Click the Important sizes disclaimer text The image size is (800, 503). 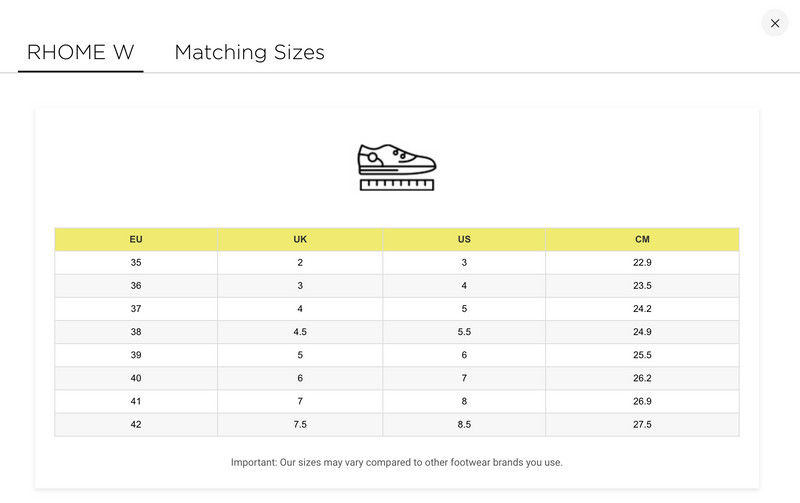(x=396, y=463)
